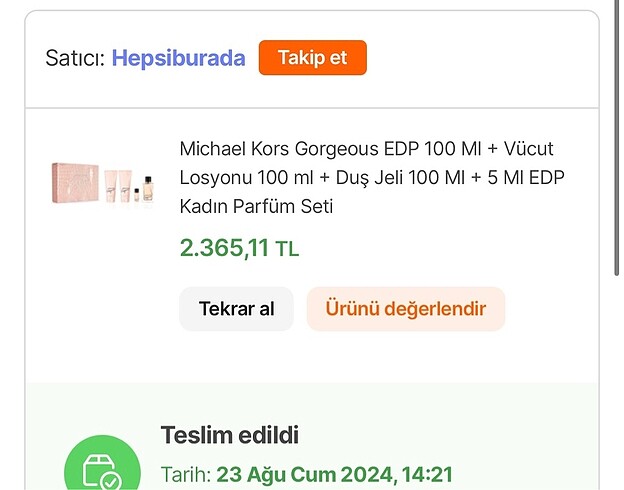The image size is (624, 490).
Task: Click the checkmark badge on the package icon
Action: [110, 481]
